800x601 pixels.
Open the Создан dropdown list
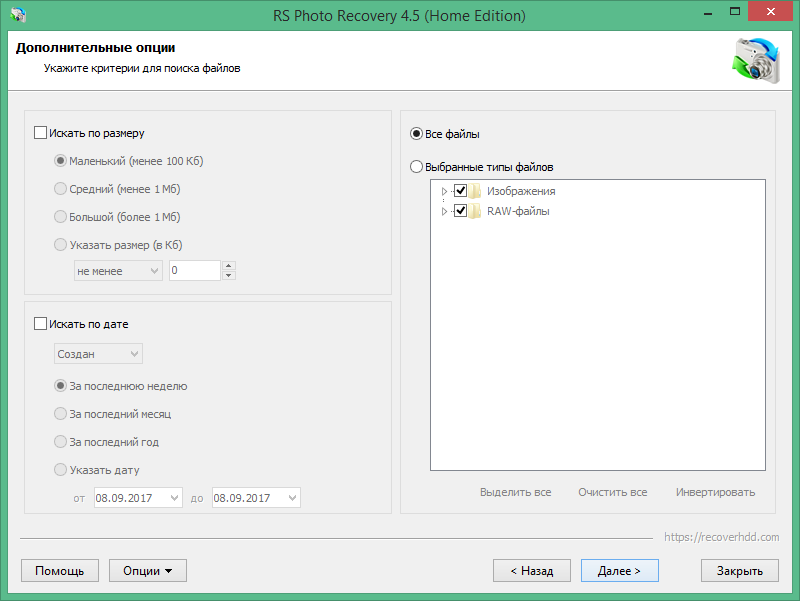(98, 354)
